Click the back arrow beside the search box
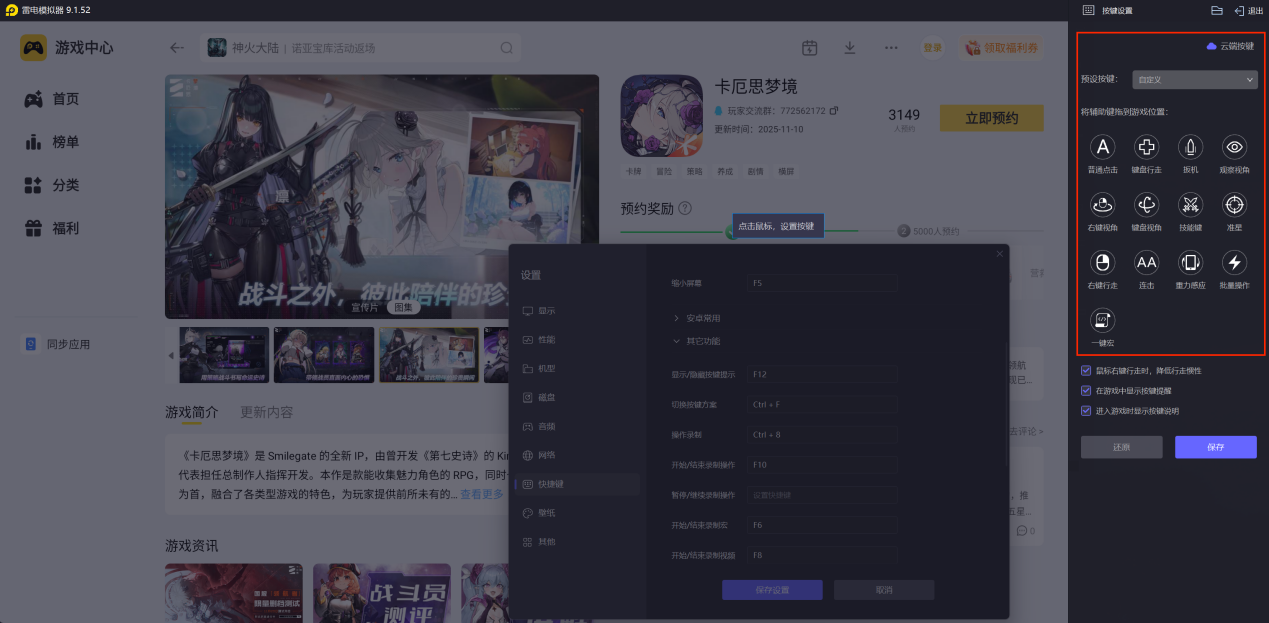 coord(177,47)
